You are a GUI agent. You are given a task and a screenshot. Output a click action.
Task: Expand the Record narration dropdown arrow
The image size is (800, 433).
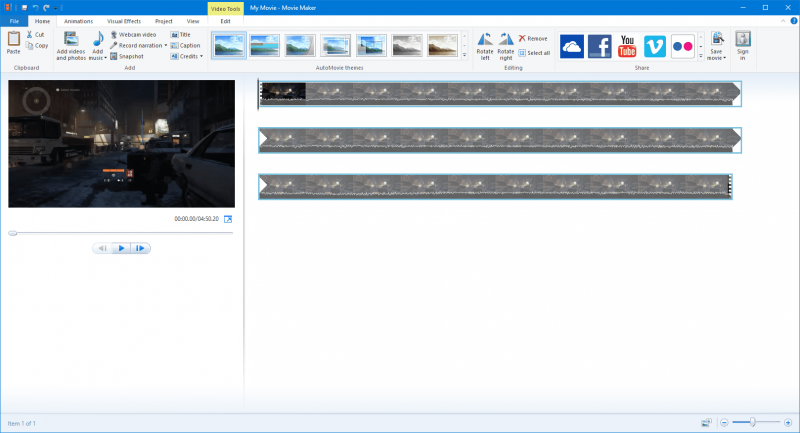click(166, 45)
